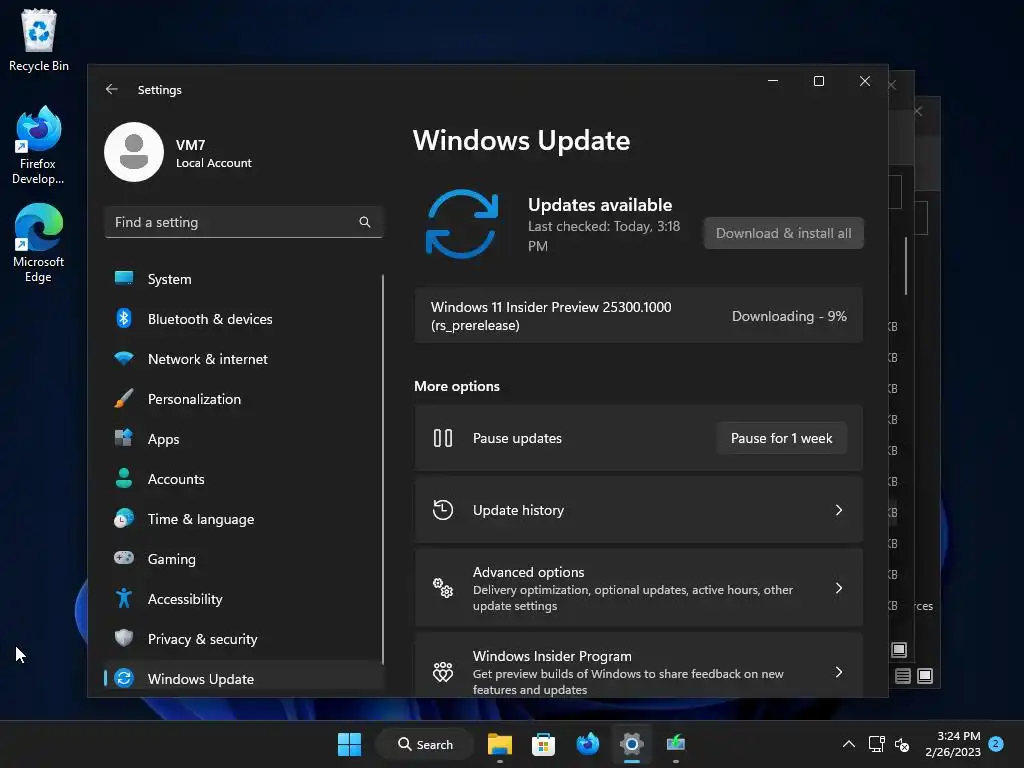Open Bluetooth & devices settings

243,319
